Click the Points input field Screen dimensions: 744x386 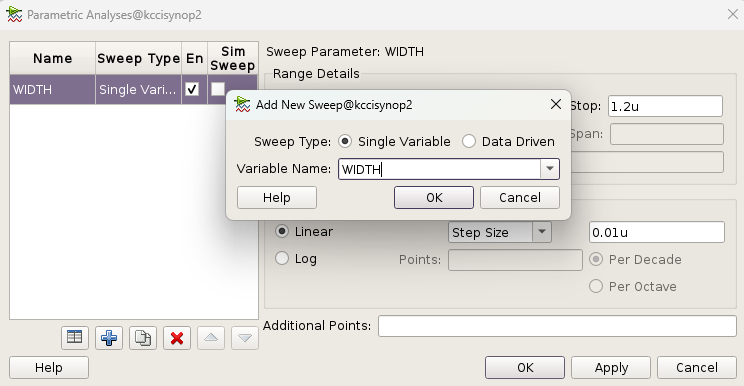click(x=515, y=260)
